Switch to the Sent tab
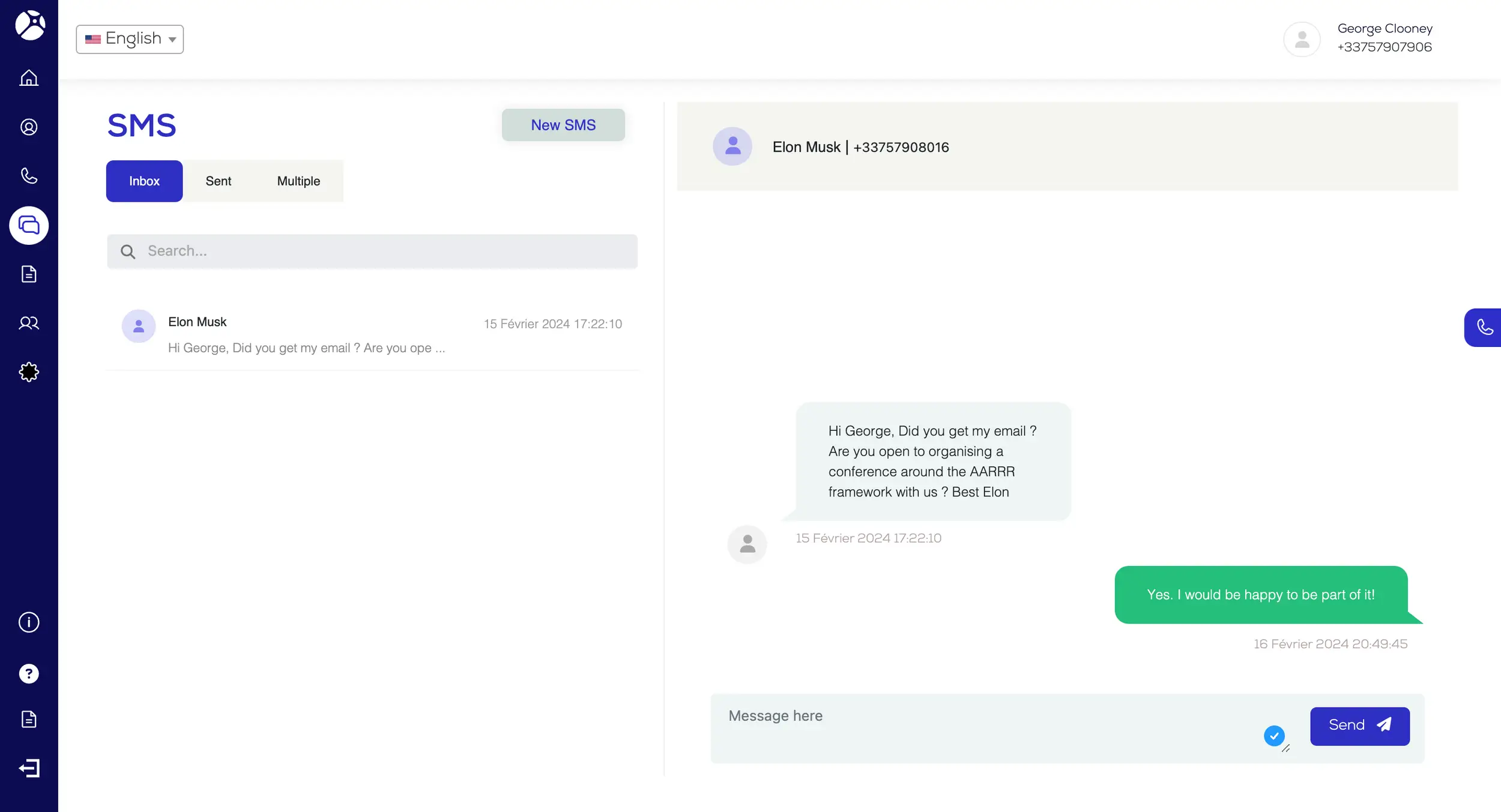 click(x=218, y=181)
